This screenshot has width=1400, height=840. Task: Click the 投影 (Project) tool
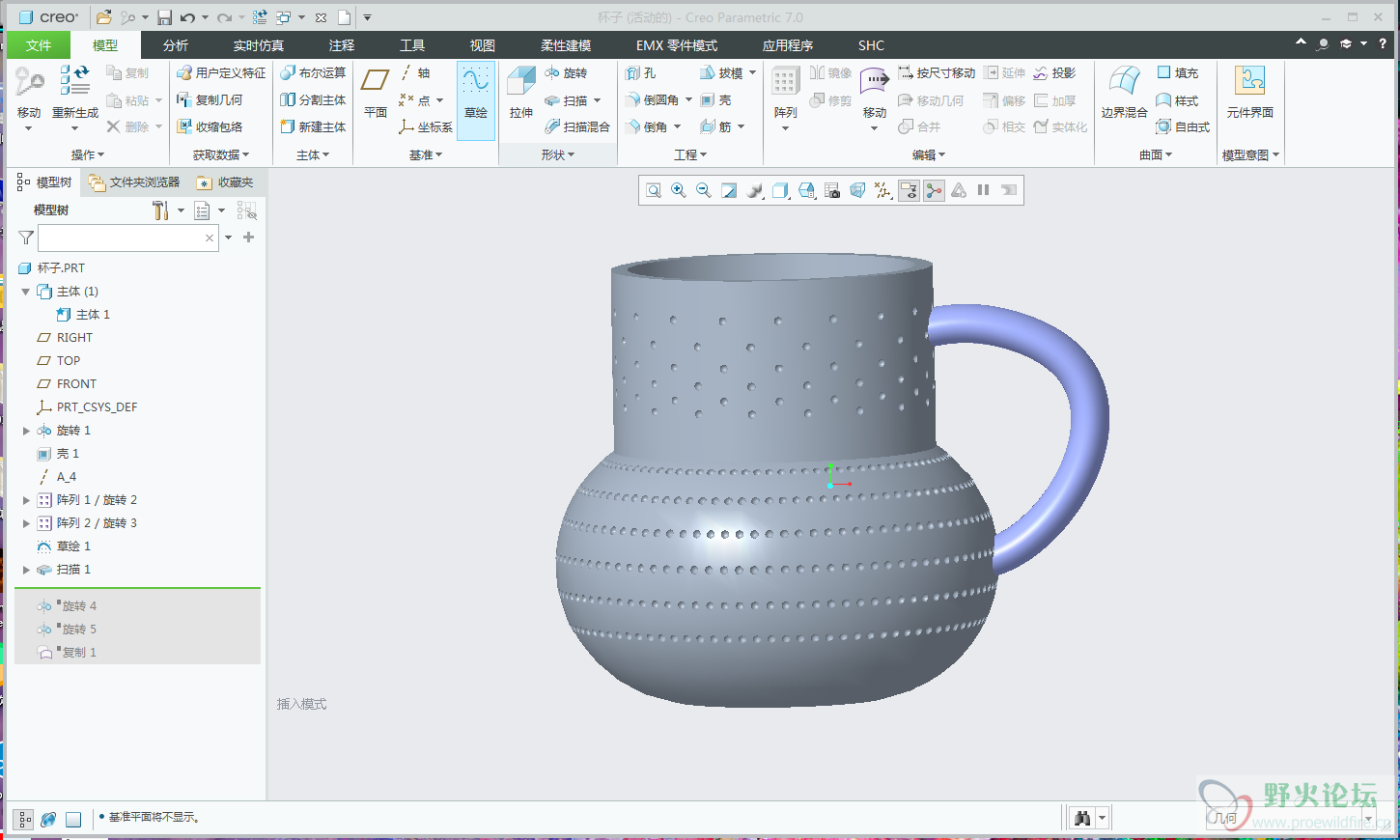[x=1055, y=73]
